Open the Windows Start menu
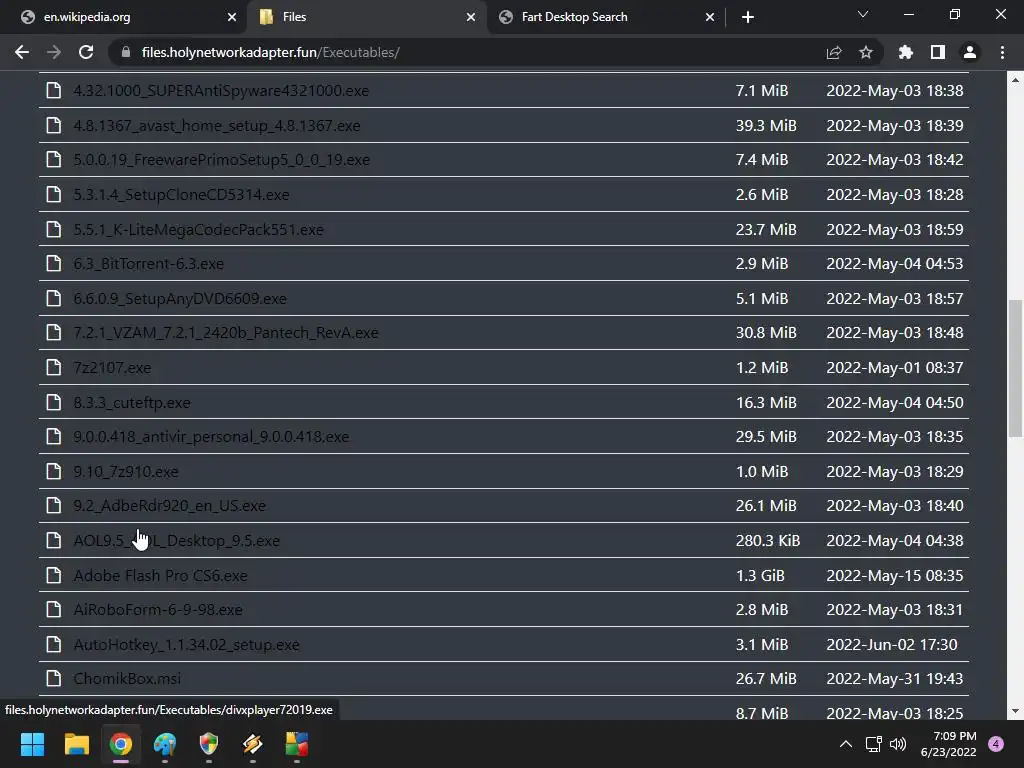 tap(32, 744)
